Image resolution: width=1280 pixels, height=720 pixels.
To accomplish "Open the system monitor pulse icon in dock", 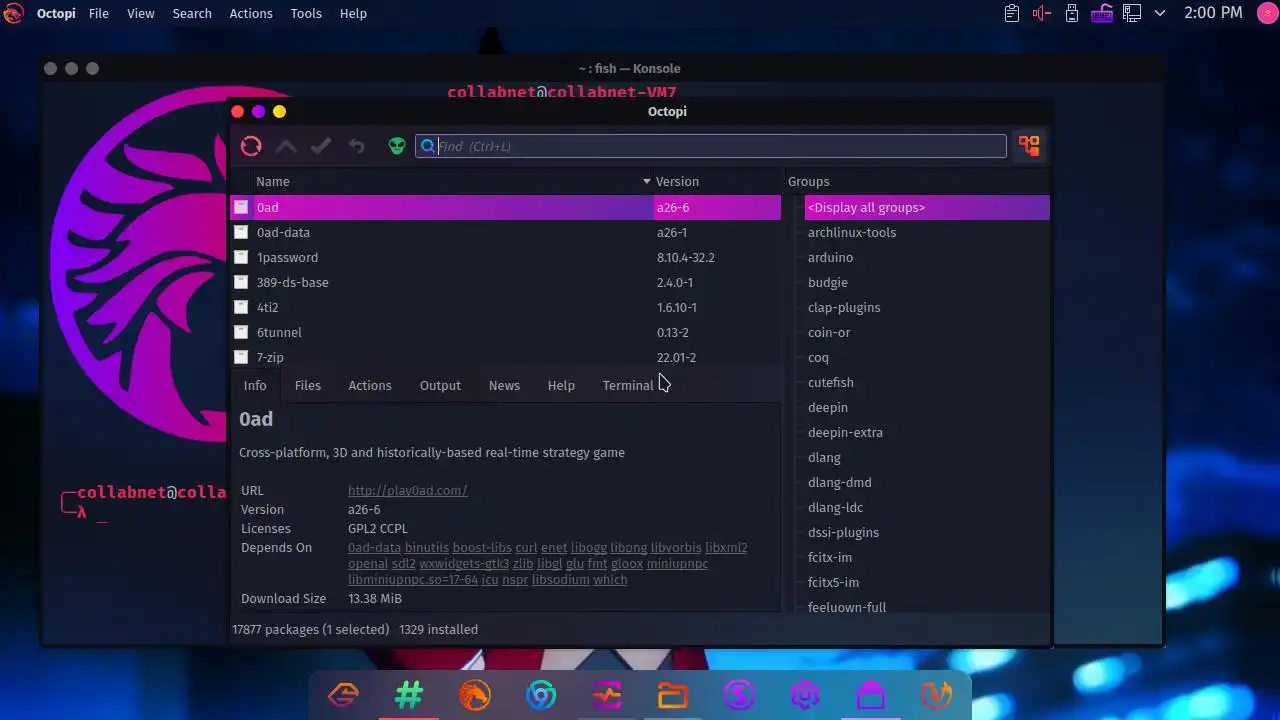I will tap(607, 694).
